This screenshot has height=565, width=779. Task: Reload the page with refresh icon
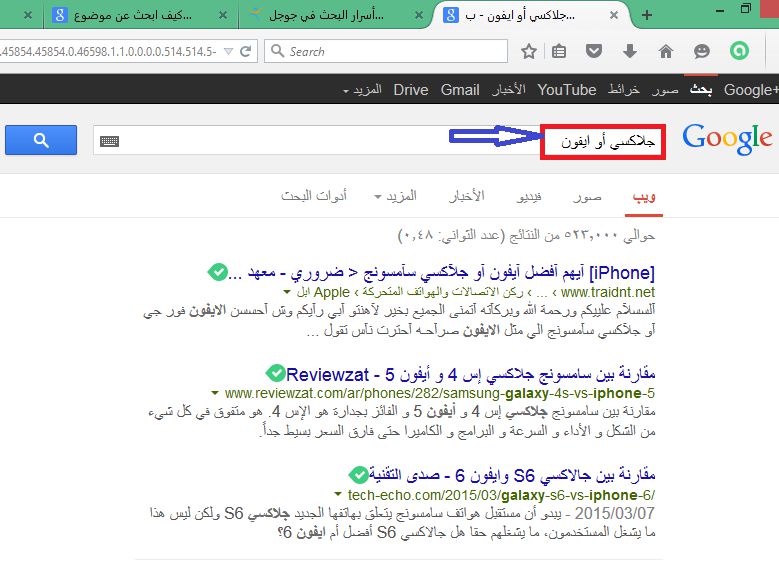245,51
